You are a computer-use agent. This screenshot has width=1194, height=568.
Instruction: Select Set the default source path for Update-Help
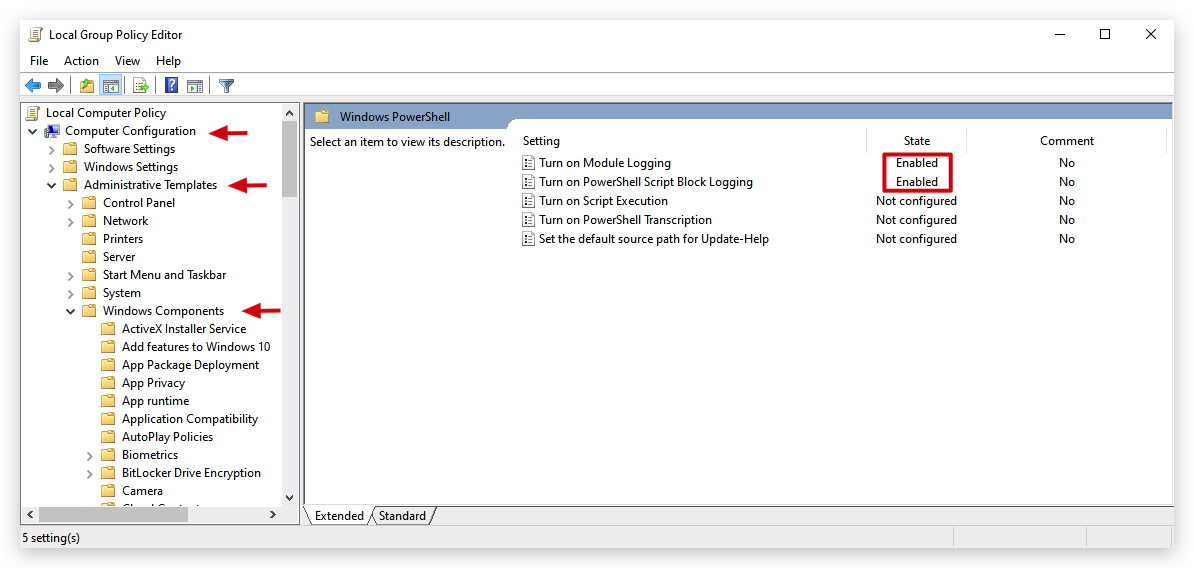click(654, 239)
